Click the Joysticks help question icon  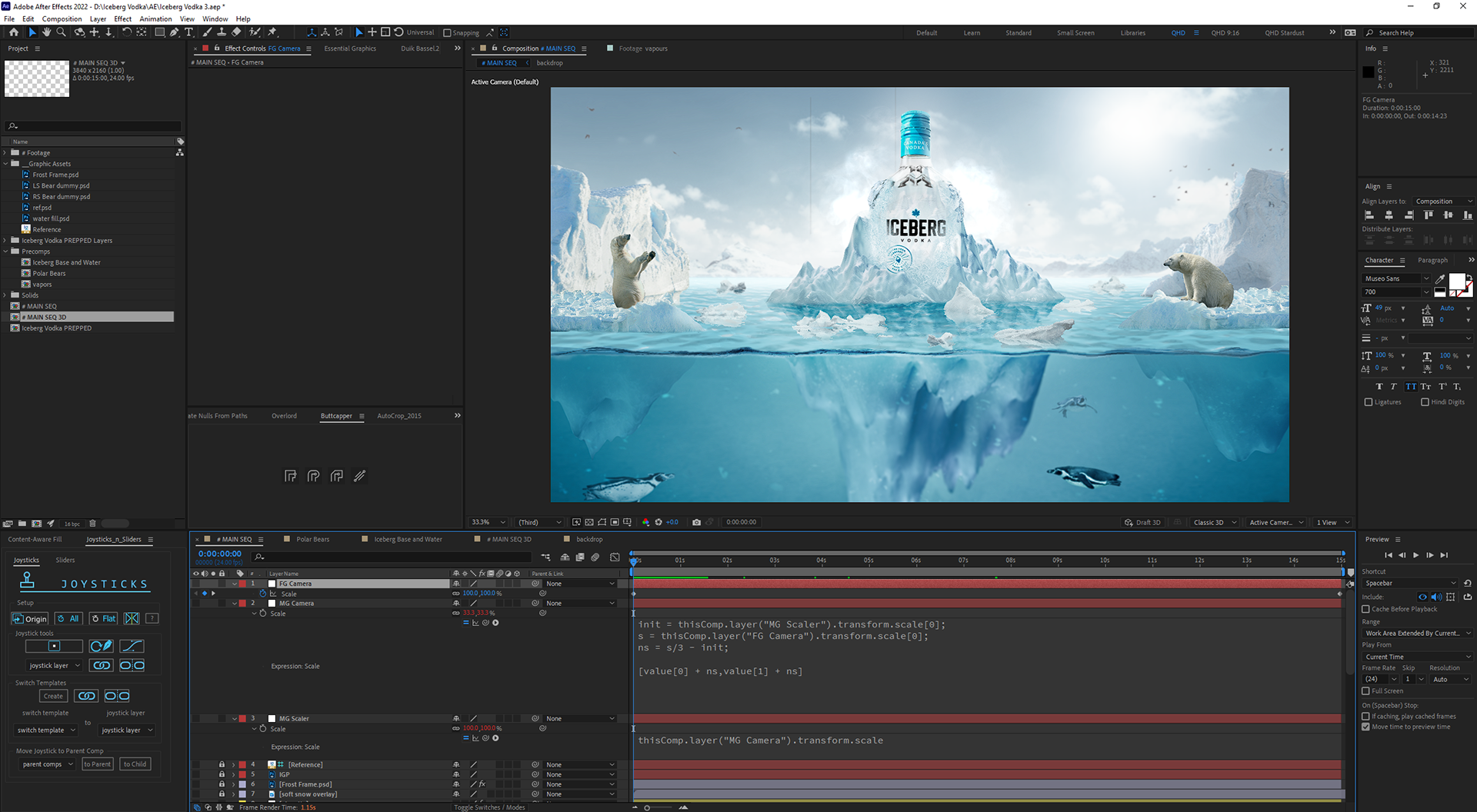tap(152, 618)
